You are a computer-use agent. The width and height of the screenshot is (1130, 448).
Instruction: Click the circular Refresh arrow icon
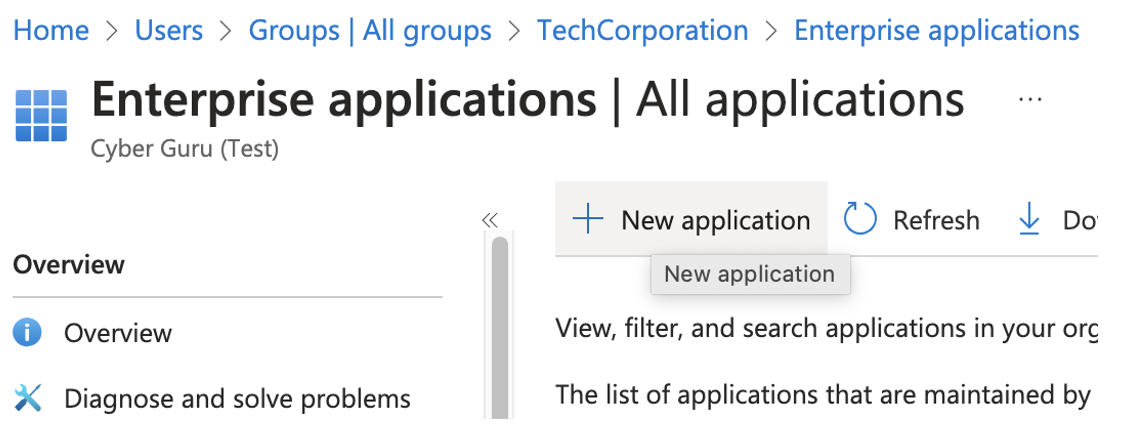tap(860, 219)
